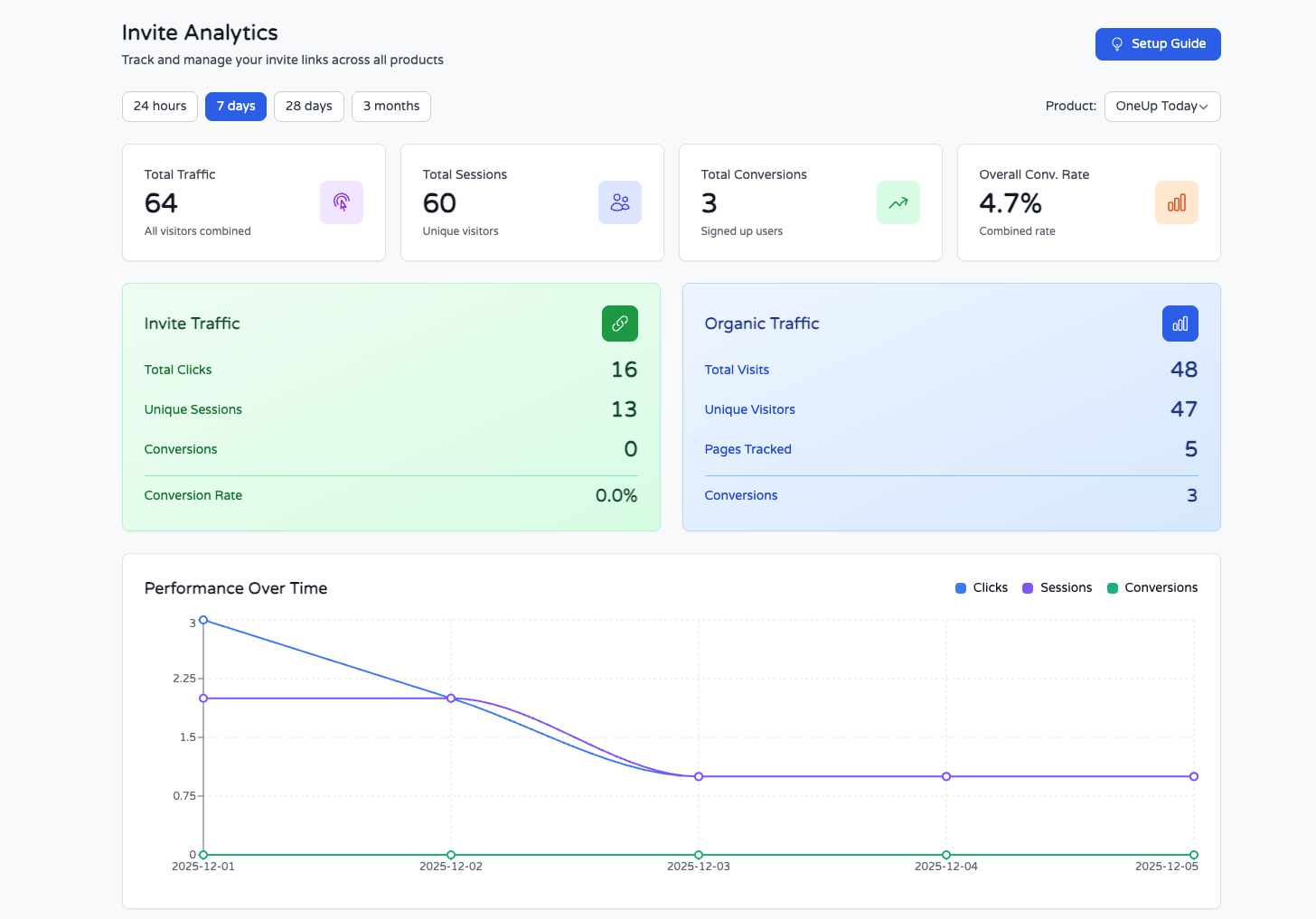Open the Setup Guide button
This screenshot has height=919, width=1316.
click(x=1158, y=44)
